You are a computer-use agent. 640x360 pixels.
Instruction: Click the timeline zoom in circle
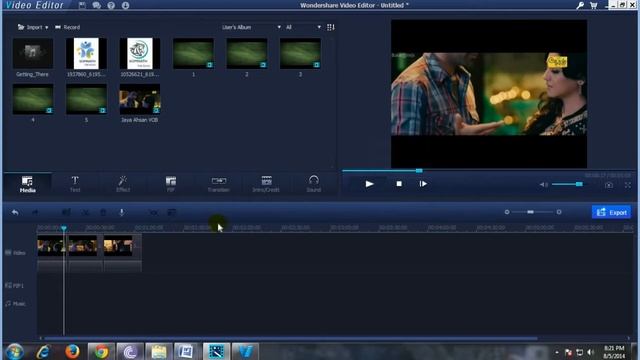pos(559,212)
